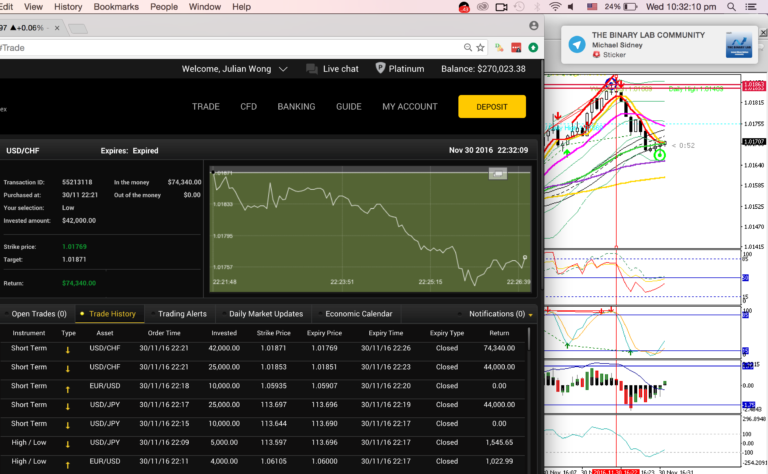Screen dimensions: 768x474
Task: Click the up arrow of the EUR/USD 10,000.00 trade
Action: pos(68,389)
